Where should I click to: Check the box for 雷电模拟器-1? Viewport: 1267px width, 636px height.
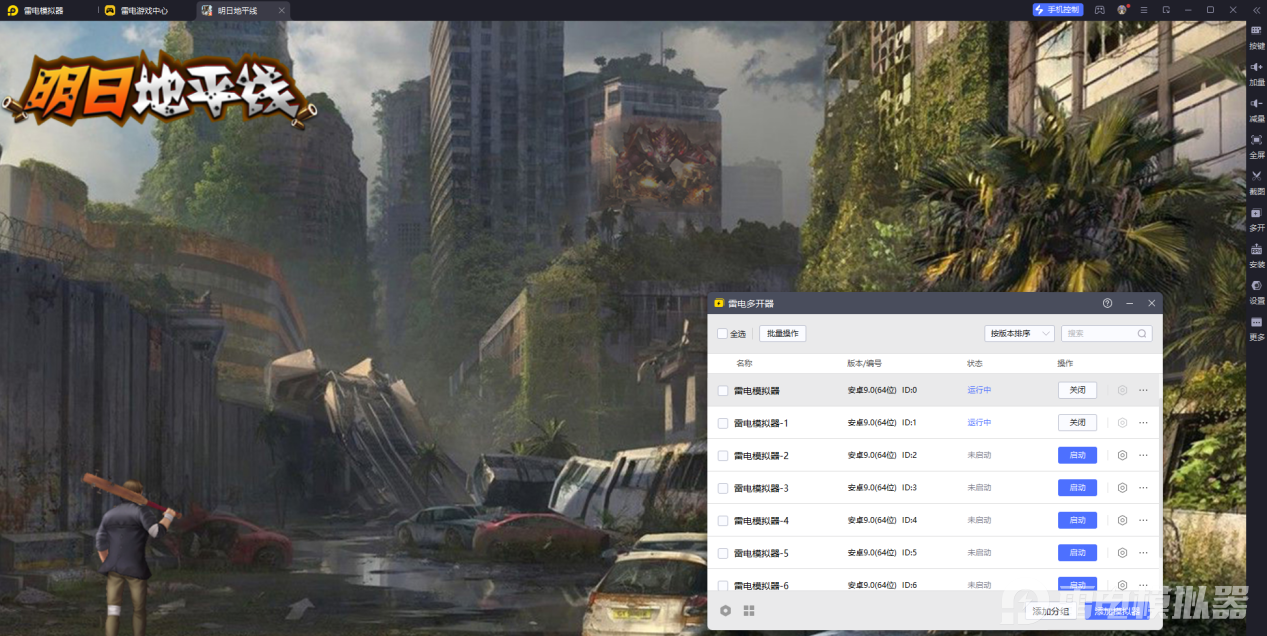[723, 423]
